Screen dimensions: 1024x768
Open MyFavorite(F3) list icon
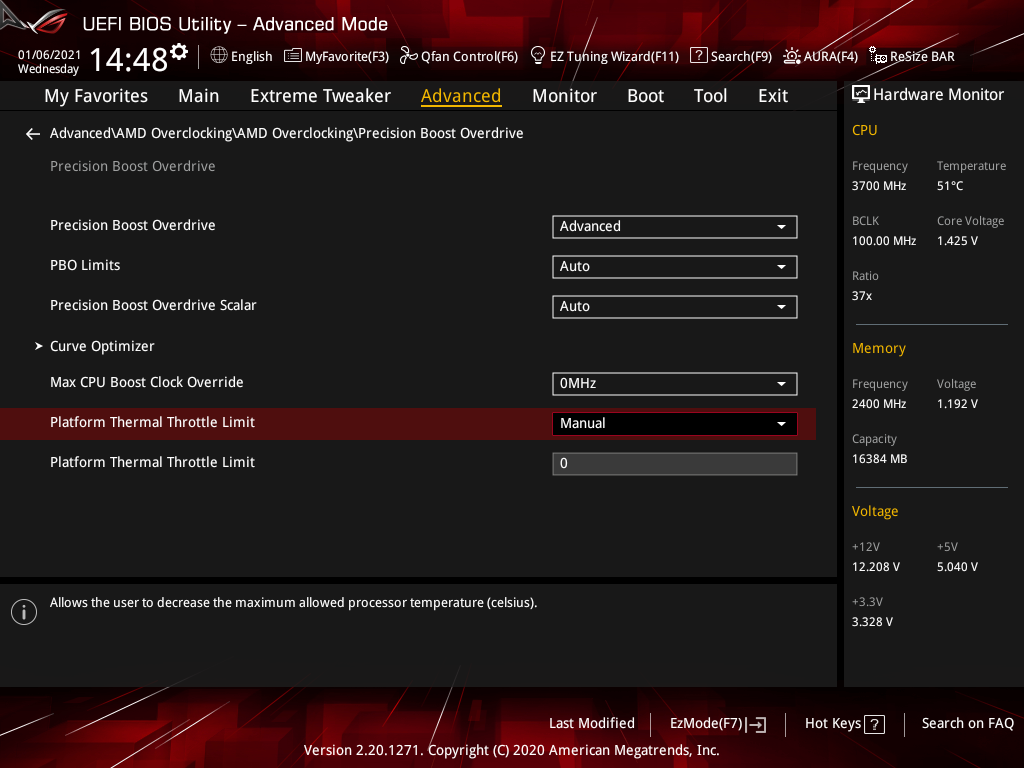(x=293, y=56)
